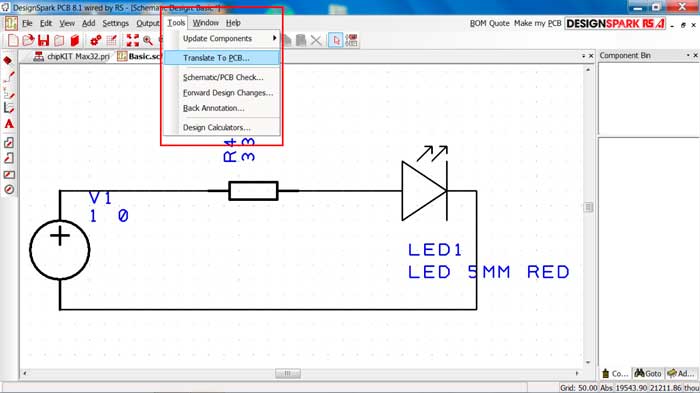700x393 pixels.
Task: Open the Help menu
Action: click(x=233, y=23)
